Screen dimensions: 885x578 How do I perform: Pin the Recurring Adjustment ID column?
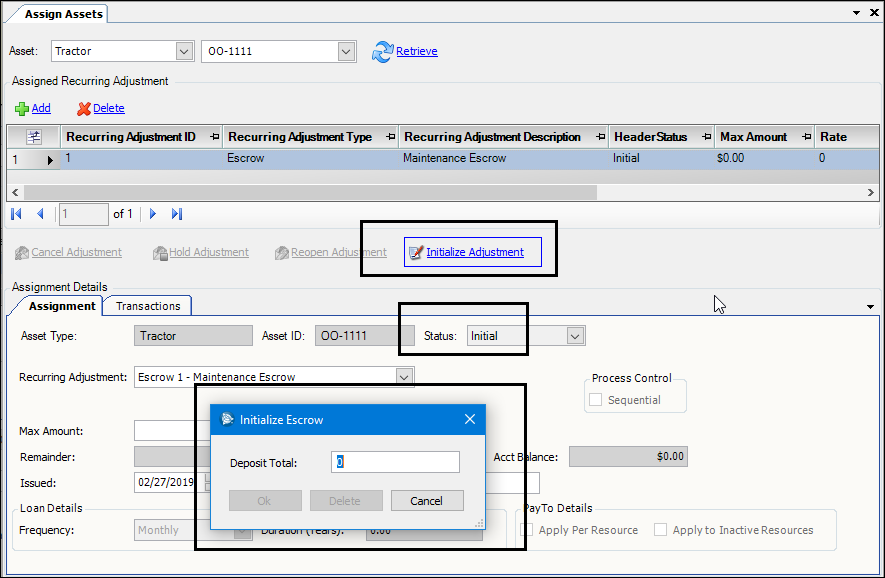click(x=214, y=137)
